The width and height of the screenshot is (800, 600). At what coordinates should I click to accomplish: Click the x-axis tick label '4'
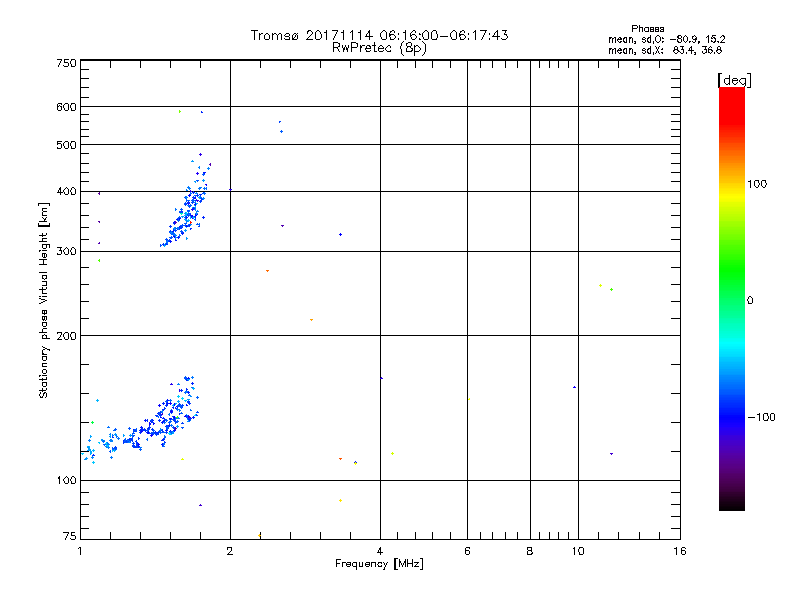380,551
